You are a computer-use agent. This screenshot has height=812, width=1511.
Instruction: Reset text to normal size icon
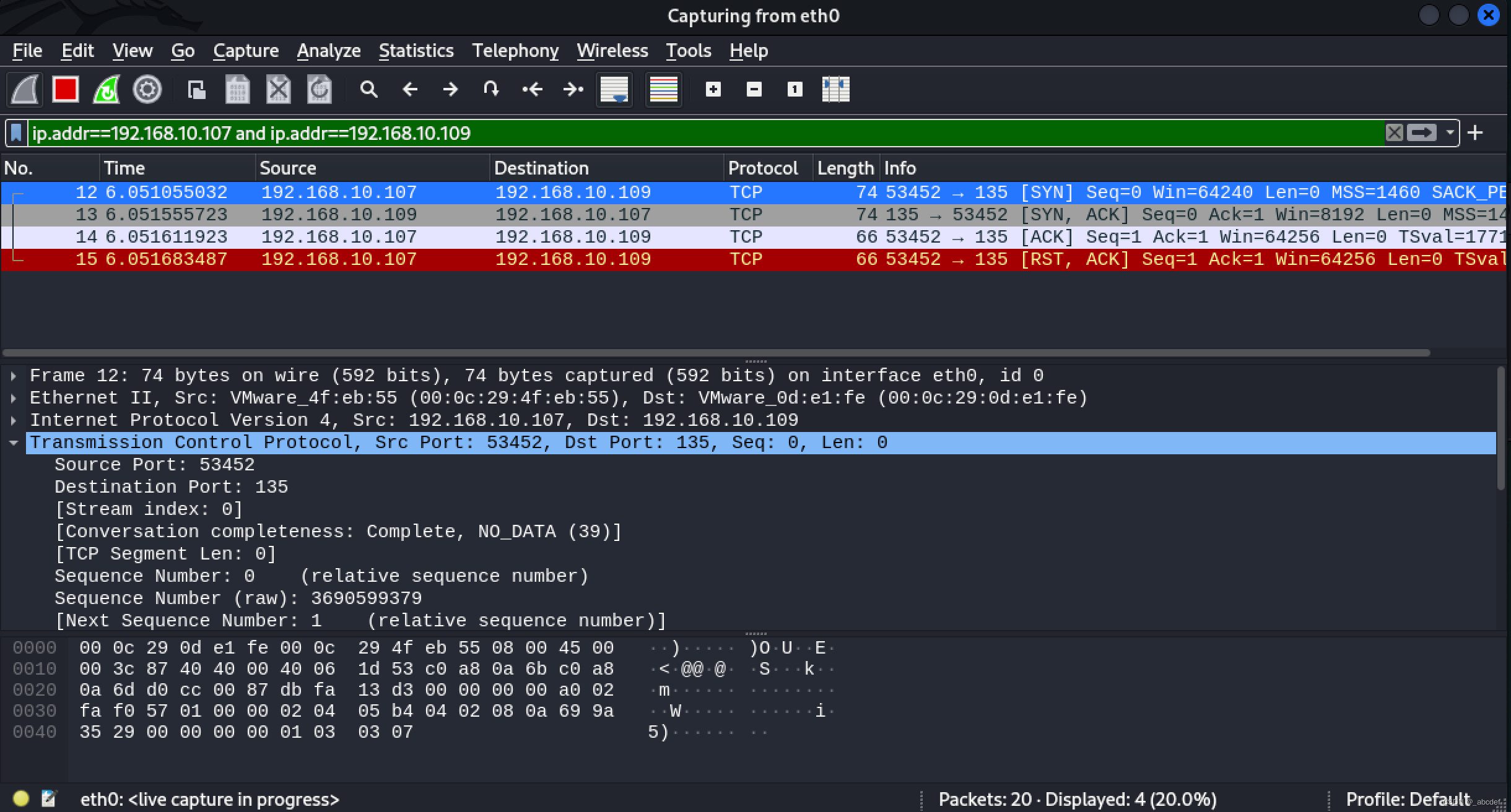click(x=795, y=90)
